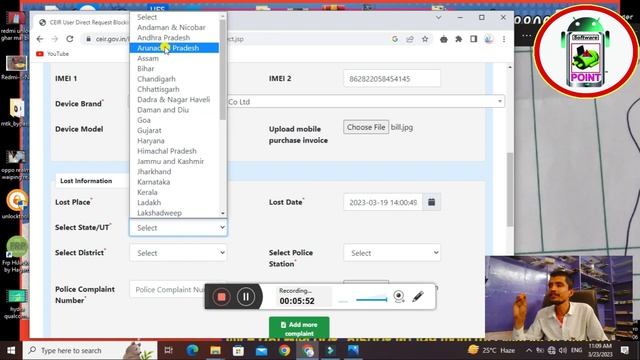
Task: Open Chrome profile avatar
Action: tap(489, 39)
